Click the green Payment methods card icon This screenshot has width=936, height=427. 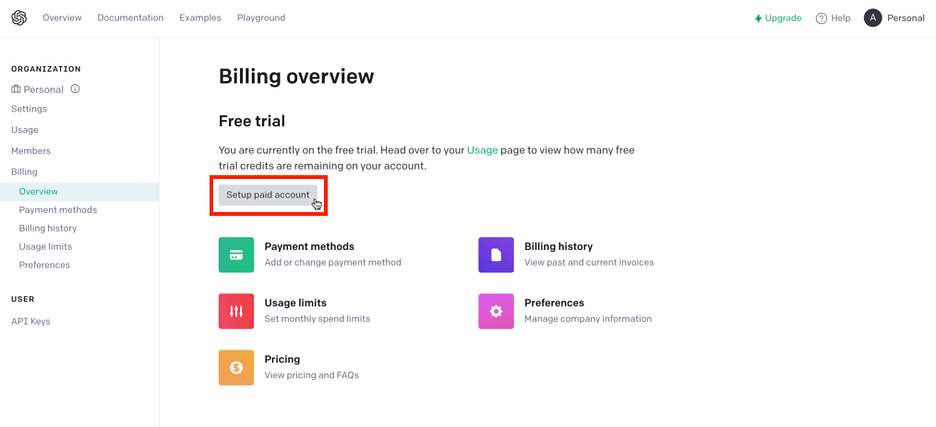point(236,255)
